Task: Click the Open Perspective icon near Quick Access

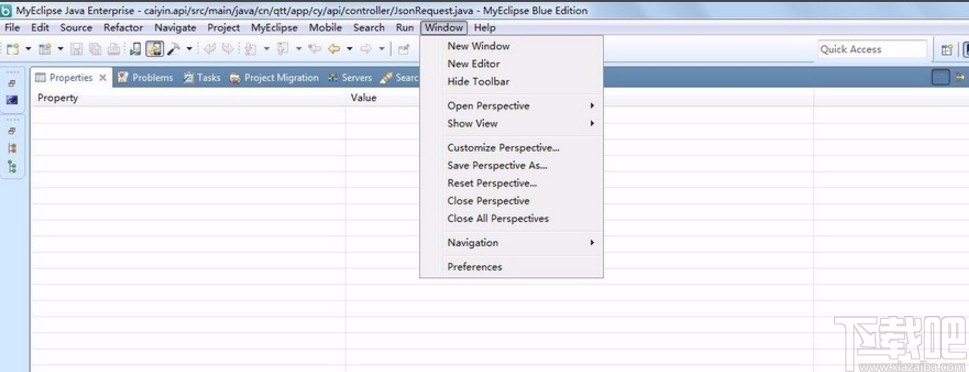Action: 947,50
